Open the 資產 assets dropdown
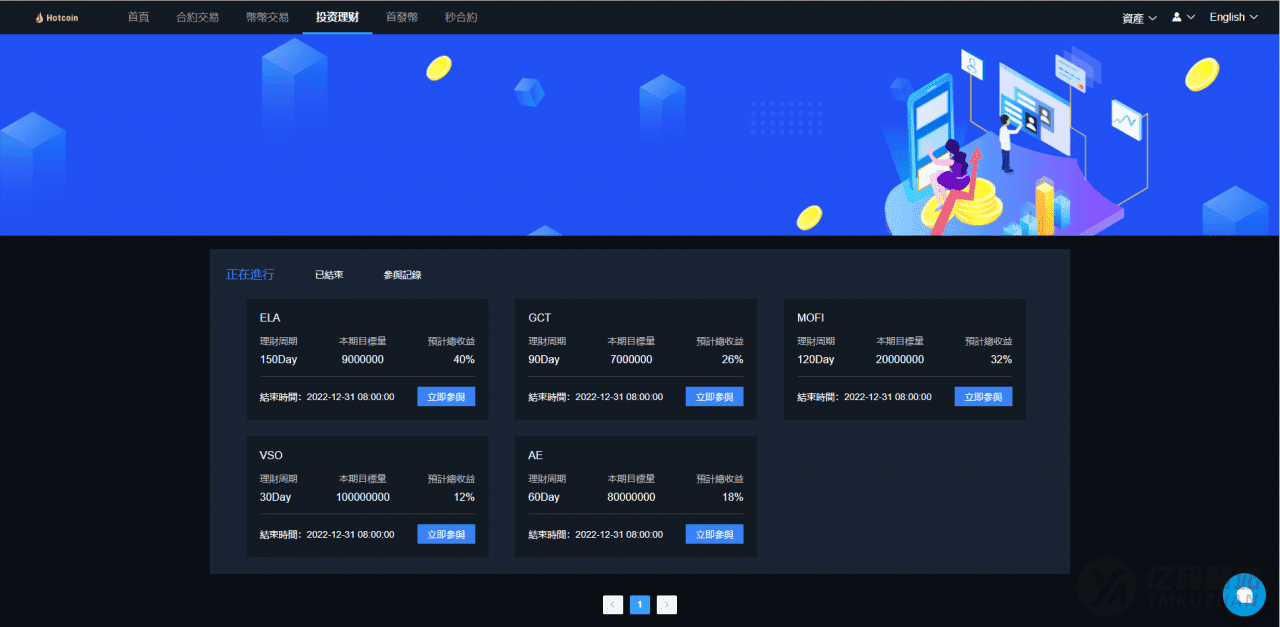This screenshot has height=627, width=1280. [1138, 17]
